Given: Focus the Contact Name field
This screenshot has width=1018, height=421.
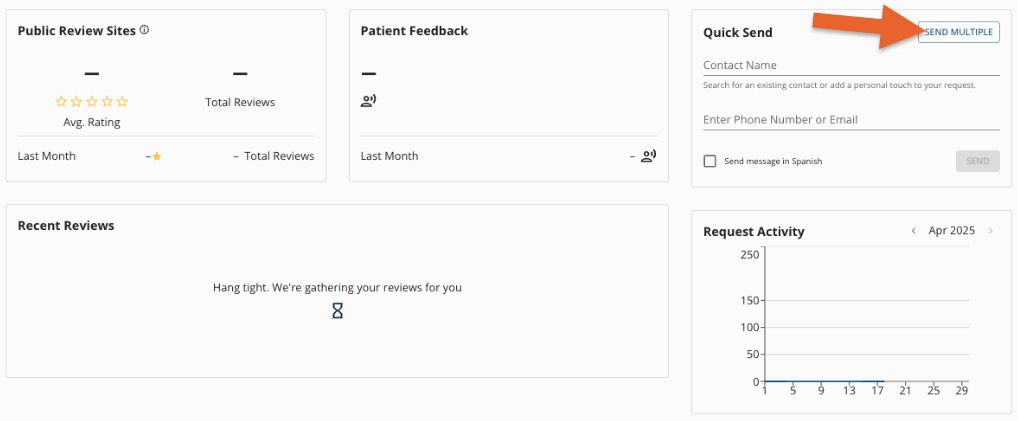Looking at the screenshot, I should (x=851, y=66).
